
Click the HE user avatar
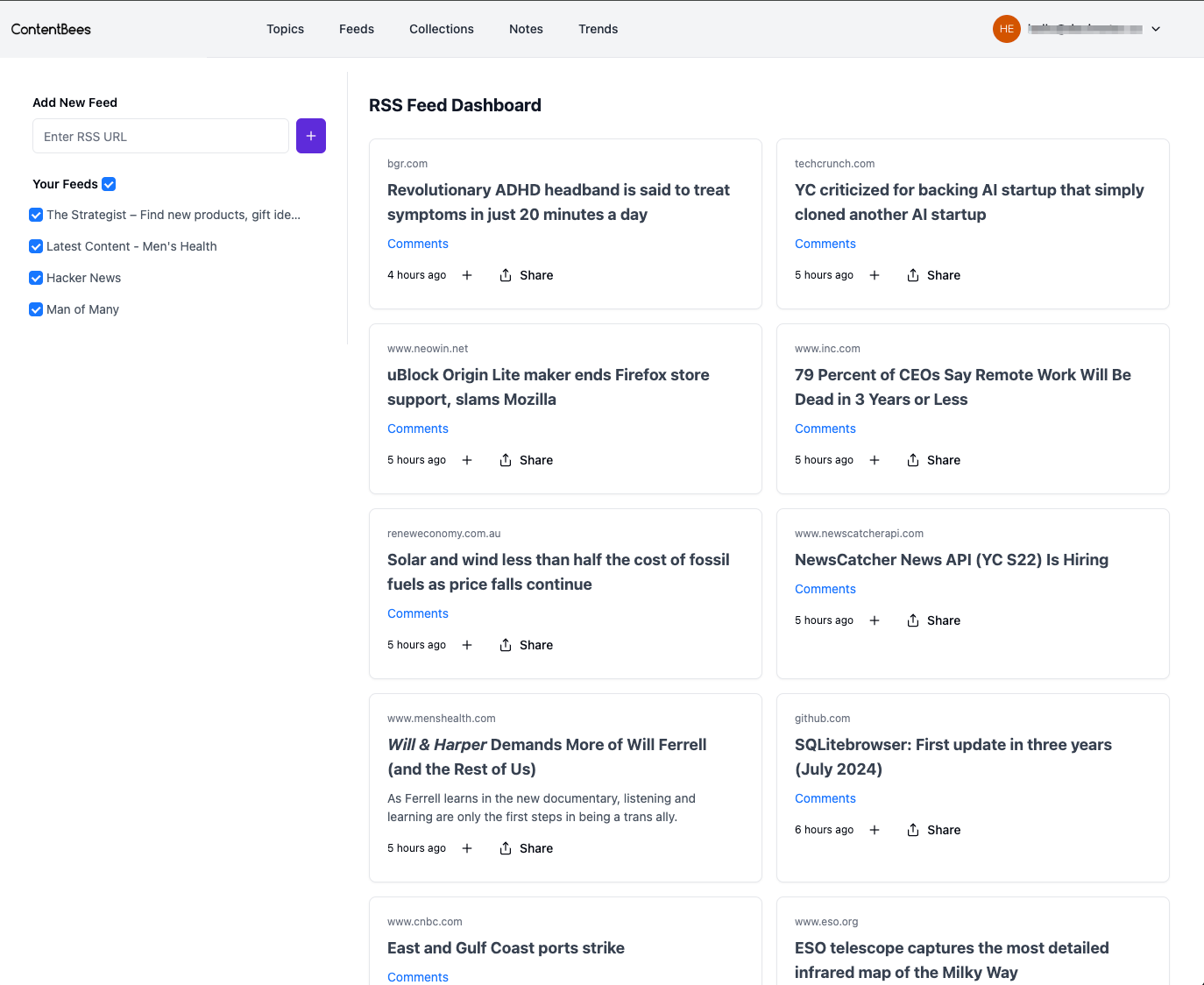tap(1007, 29)
